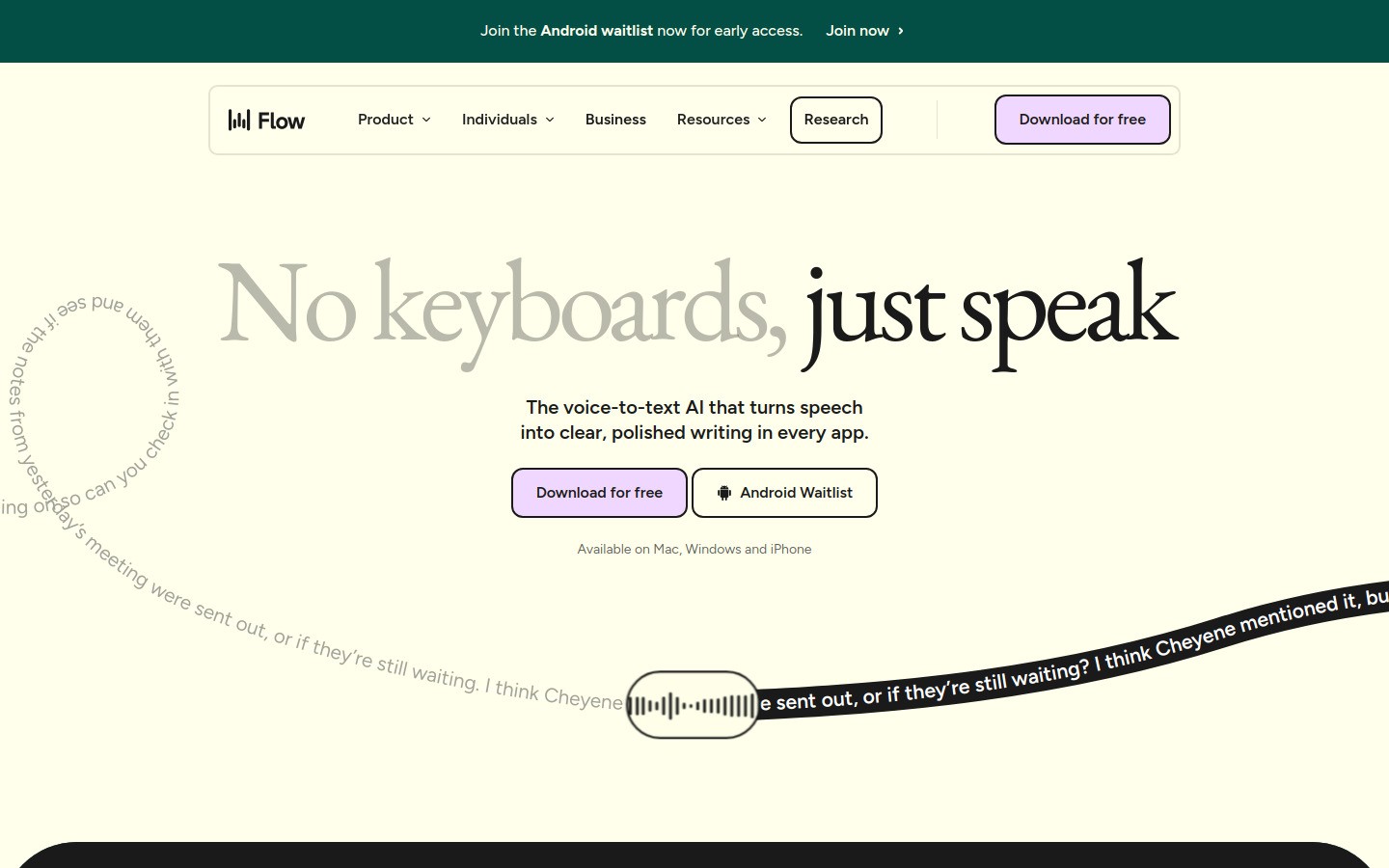Click the 'Available on Mac, Windows and iPhone' text
This screenshot has width=1389, height=868.
[694, 549]
